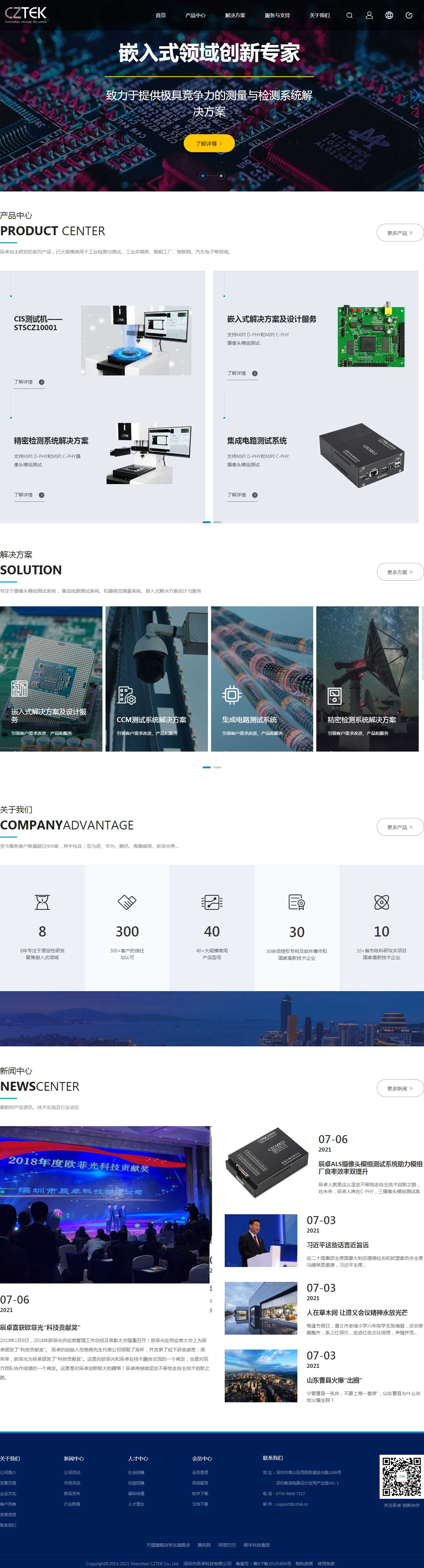Click footer link 隐私政策
The height and width of the screenshot is (1568, 424).
(304, 1563)
